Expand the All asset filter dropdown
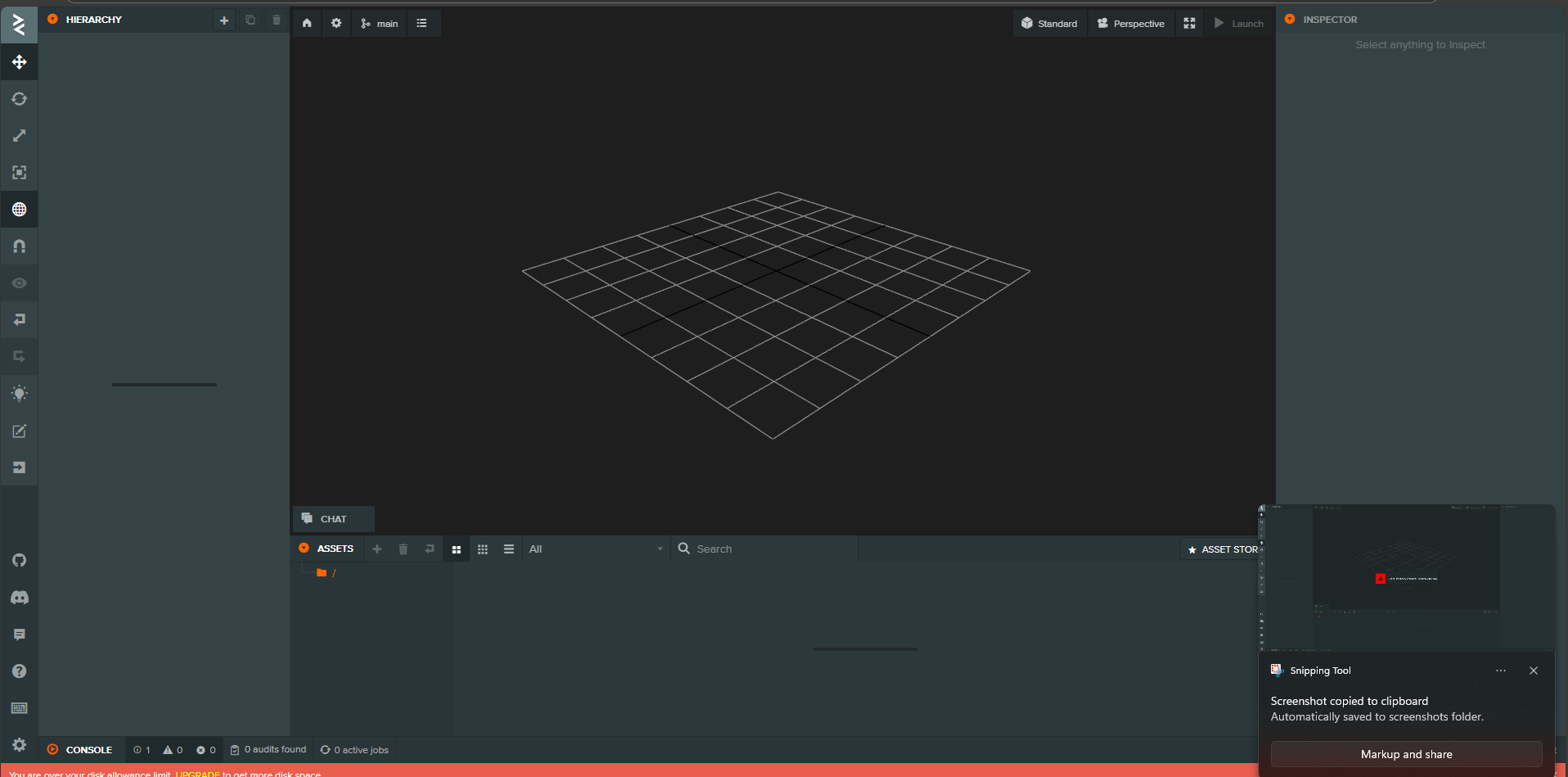This screenshot has width=1568, height=777. point(596,549)
